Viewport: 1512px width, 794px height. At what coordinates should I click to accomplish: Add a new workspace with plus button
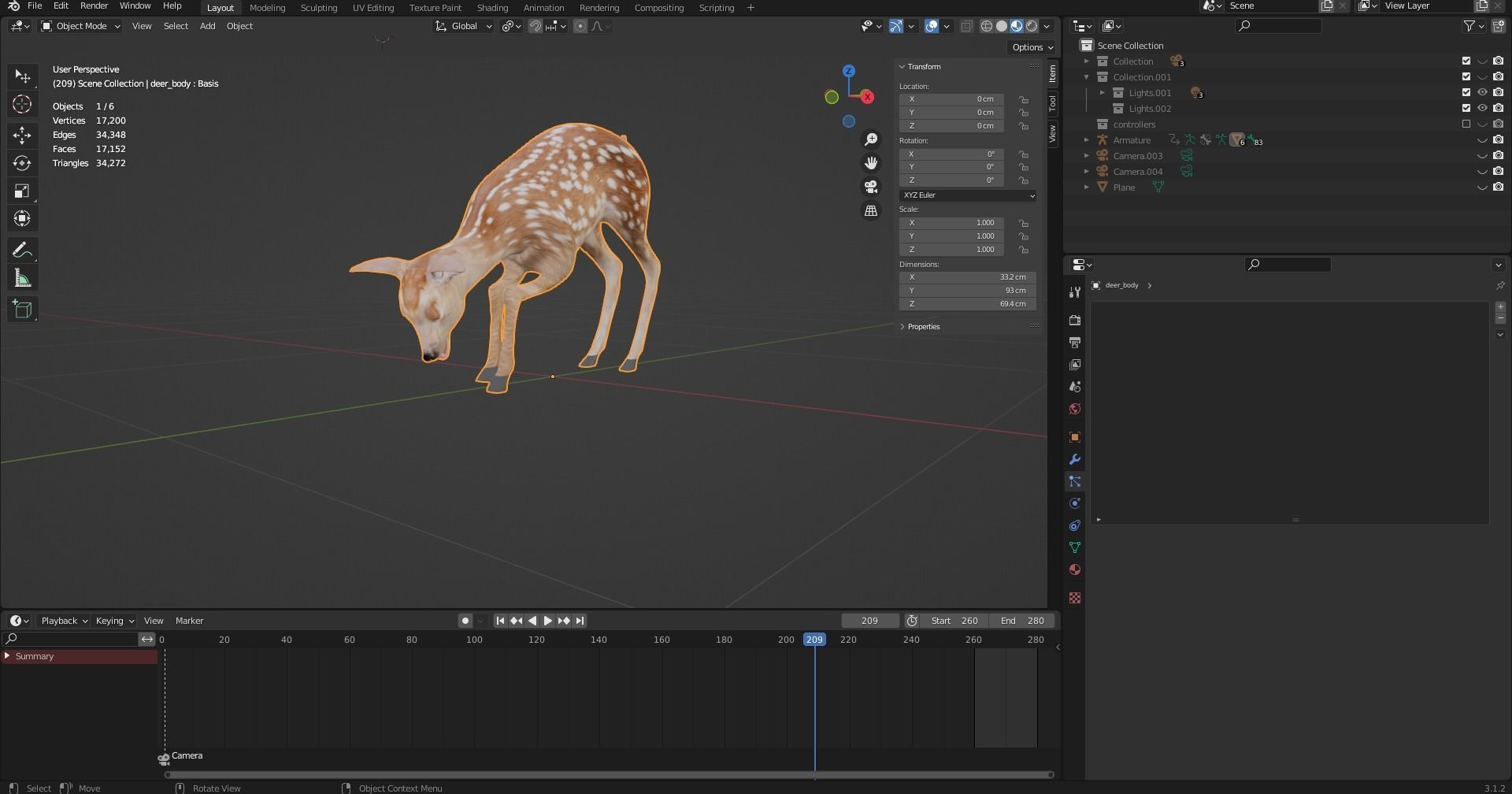750,8
